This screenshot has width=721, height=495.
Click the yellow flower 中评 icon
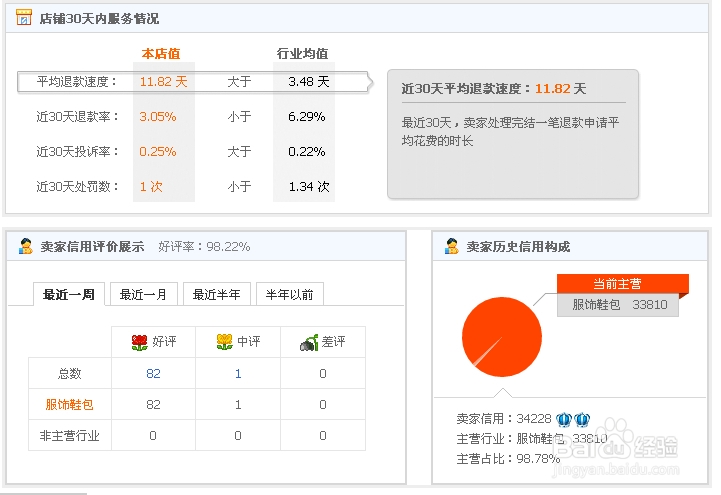click(x=224, y=342)
